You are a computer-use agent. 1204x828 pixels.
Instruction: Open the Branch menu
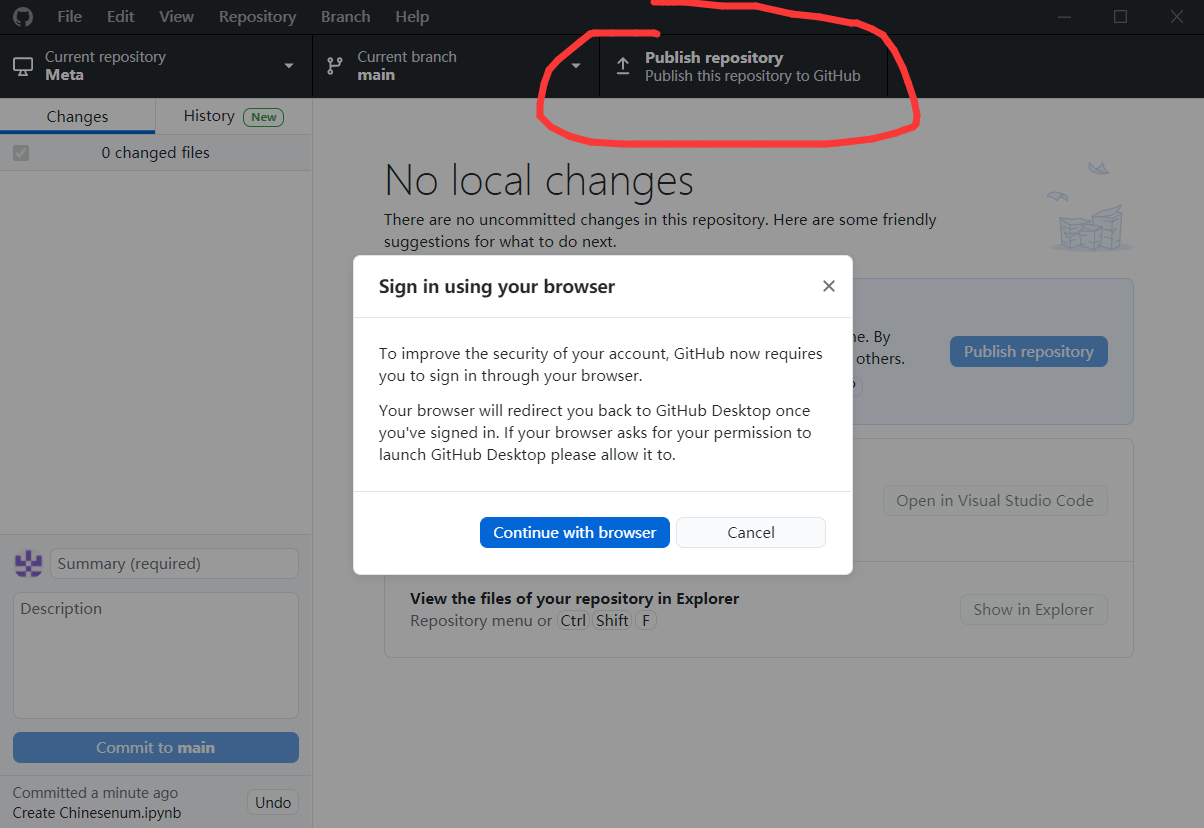346,17
